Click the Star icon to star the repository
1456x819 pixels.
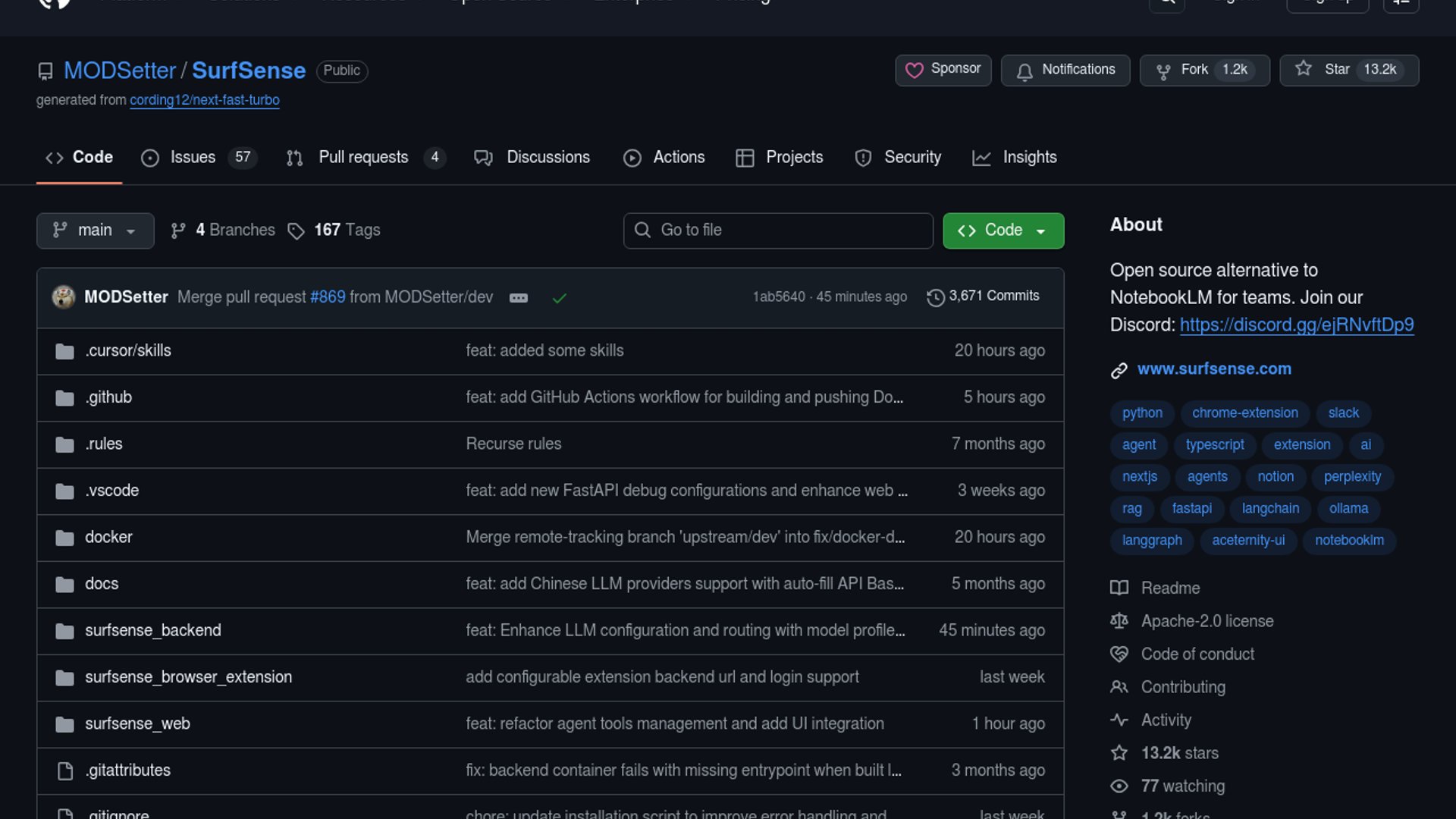(x=1304, y=69)
